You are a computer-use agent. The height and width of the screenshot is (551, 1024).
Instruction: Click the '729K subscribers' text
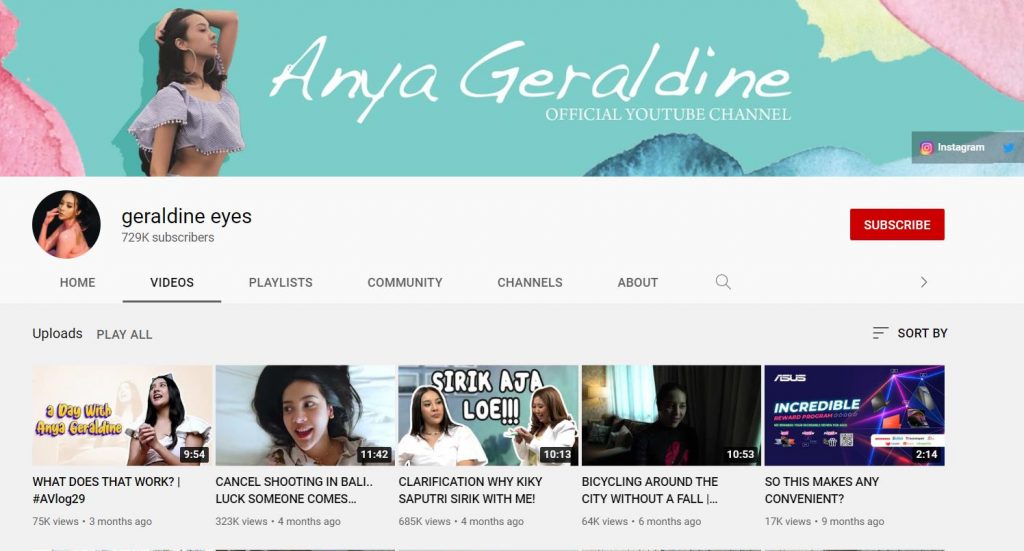(x=168, y=238)
